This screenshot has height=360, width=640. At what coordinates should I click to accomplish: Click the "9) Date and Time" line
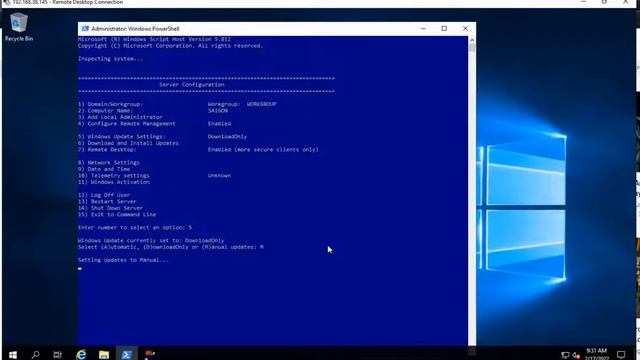(x=104, y=169)
